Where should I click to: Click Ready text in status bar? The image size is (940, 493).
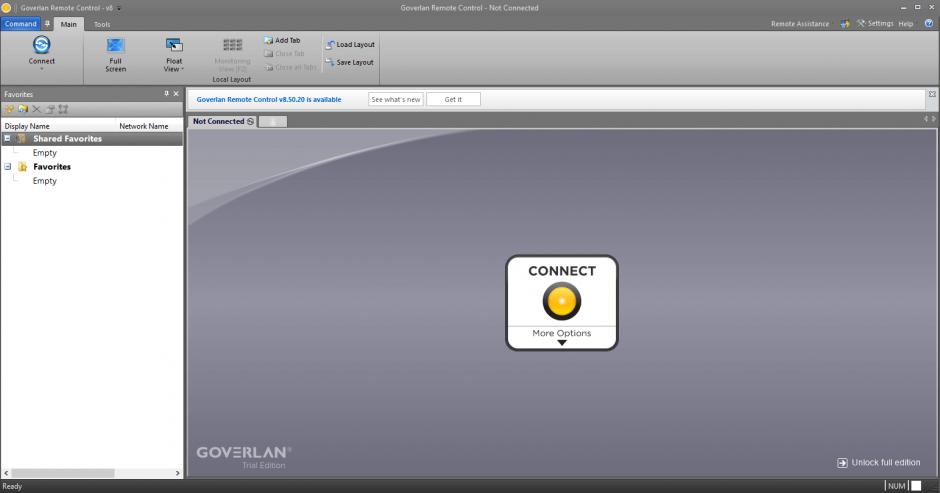point(12,486)
